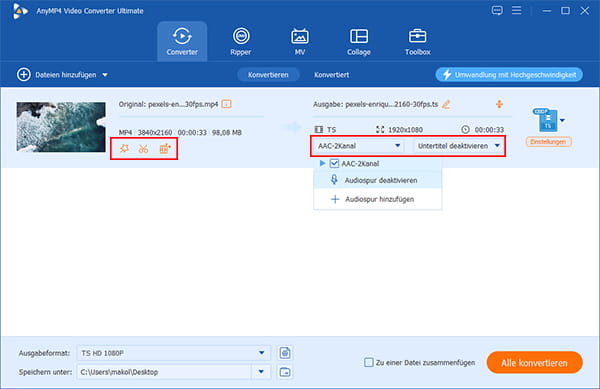Open Ausgabeformat TS HD 1080P dropdown
The image size is (600, 389).
point(174,353)
